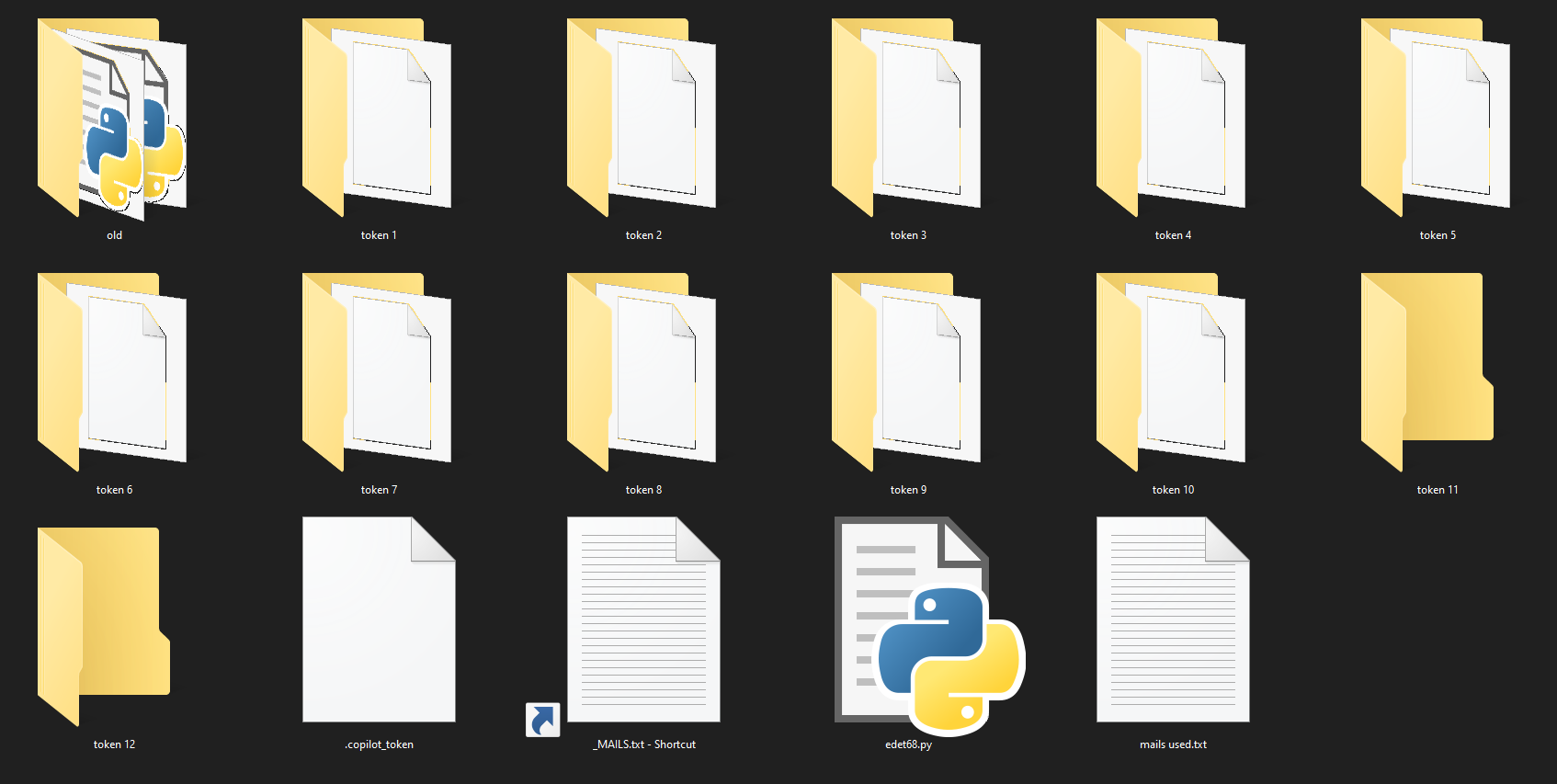Select the 'token 10' folder
This screenshot has width=1557, height=784.
click(x=1171, y=372)
